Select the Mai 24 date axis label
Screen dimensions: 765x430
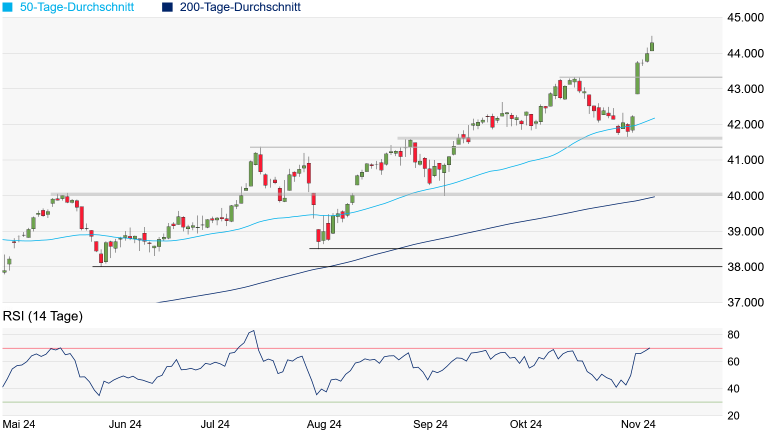(x=20, y=424)
